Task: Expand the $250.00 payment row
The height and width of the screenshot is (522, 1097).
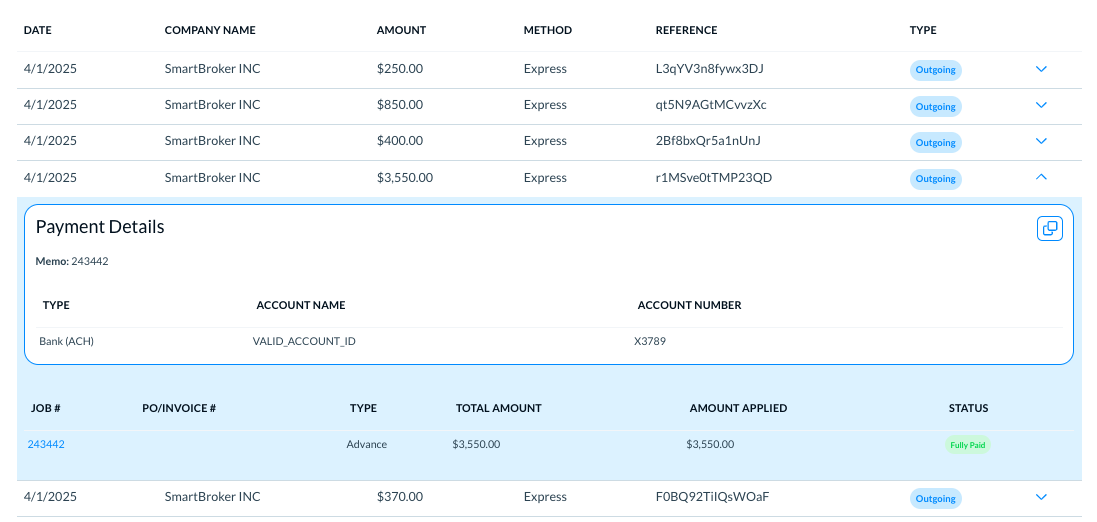Action: [x=1041, y=69]
